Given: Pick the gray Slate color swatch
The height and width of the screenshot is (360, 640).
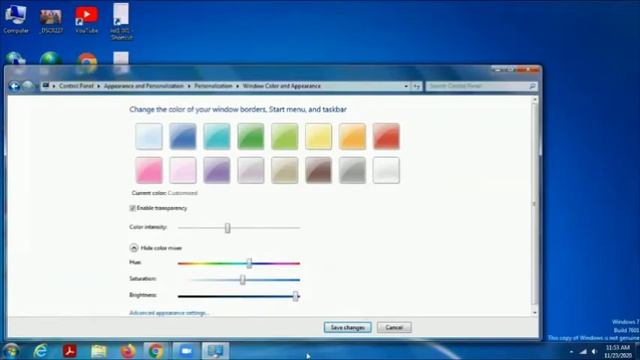Looking at the screenshot, I should tap(352, 170).
